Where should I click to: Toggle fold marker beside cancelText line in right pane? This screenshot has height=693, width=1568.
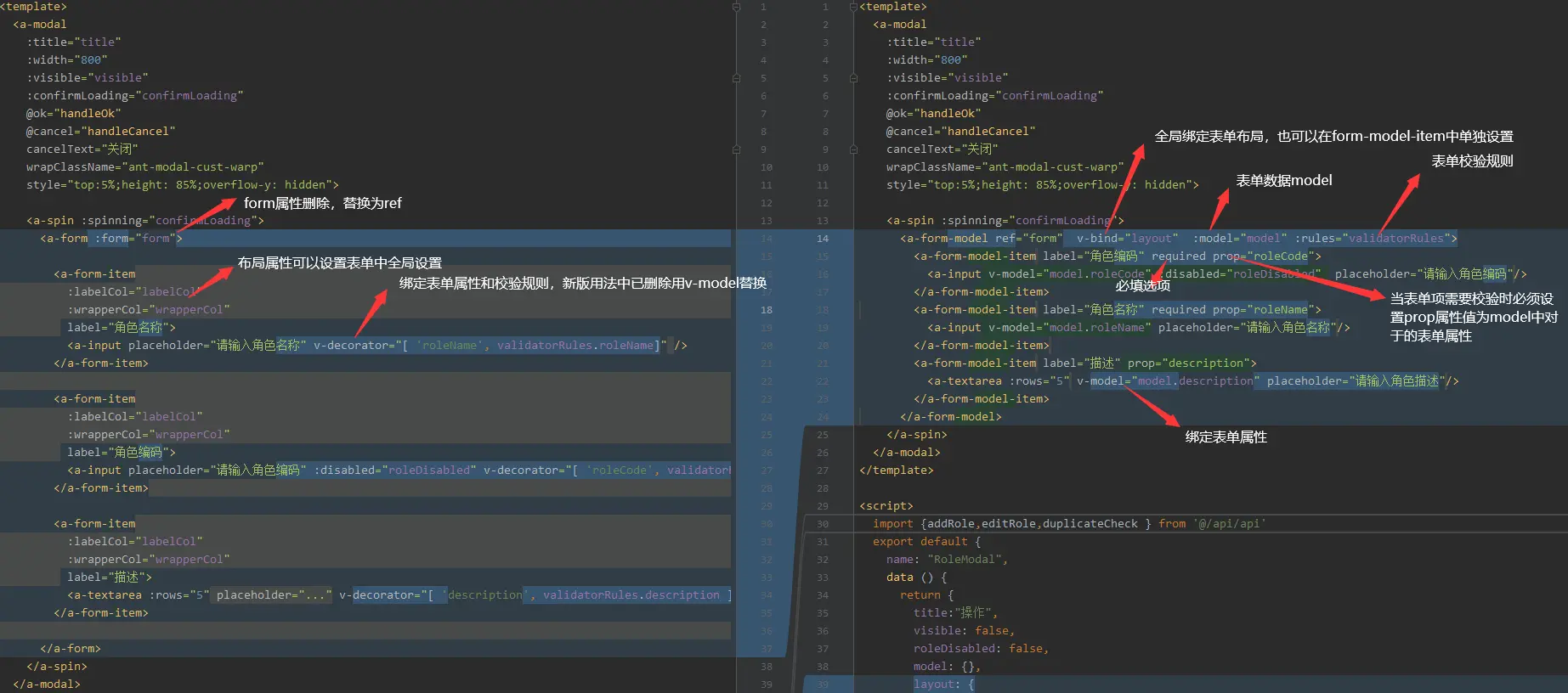click(853, 149)
